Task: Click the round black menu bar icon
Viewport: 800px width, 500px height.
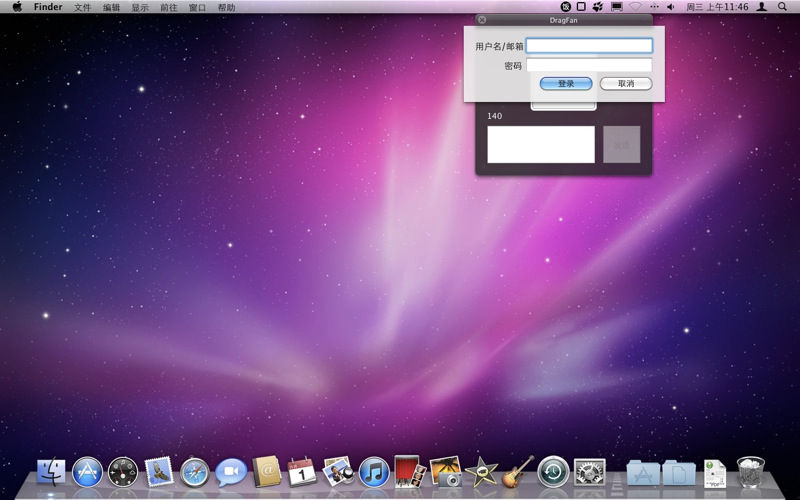Action: [x=565, y=7]
